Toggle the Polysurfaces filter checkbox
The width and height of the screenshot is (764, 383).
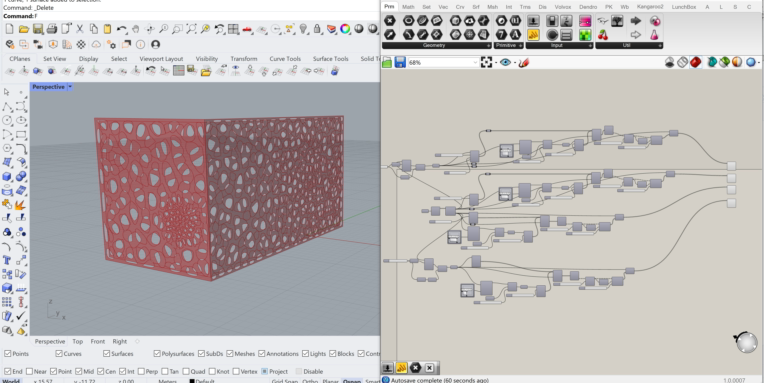coord(157,353)
